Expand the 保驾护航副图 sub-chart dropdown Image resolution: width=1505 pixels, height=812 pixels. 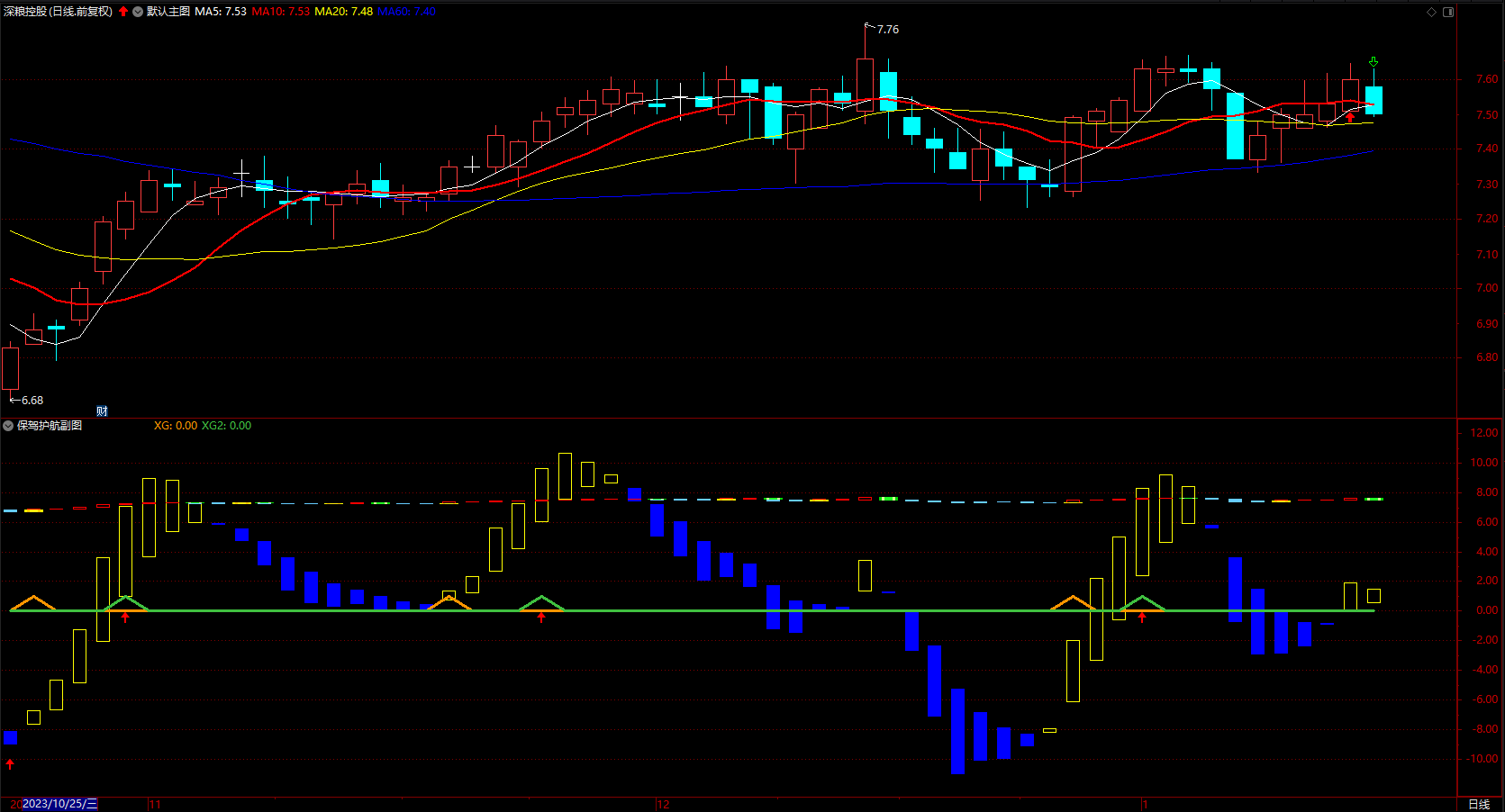click(x=8, y=426)
